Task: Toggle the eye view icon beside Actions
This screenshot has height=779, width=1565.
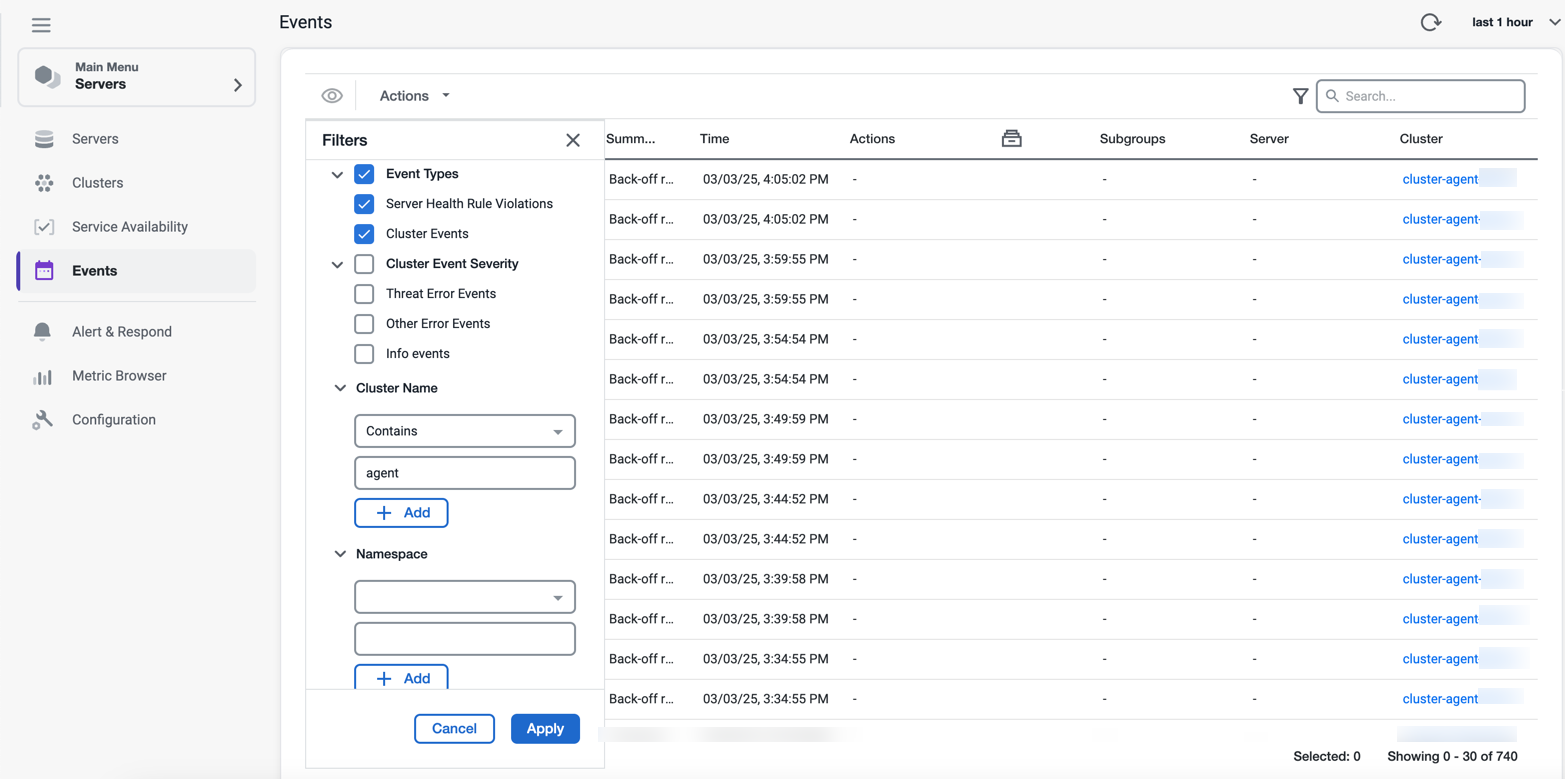Action: tap(332, 96)
